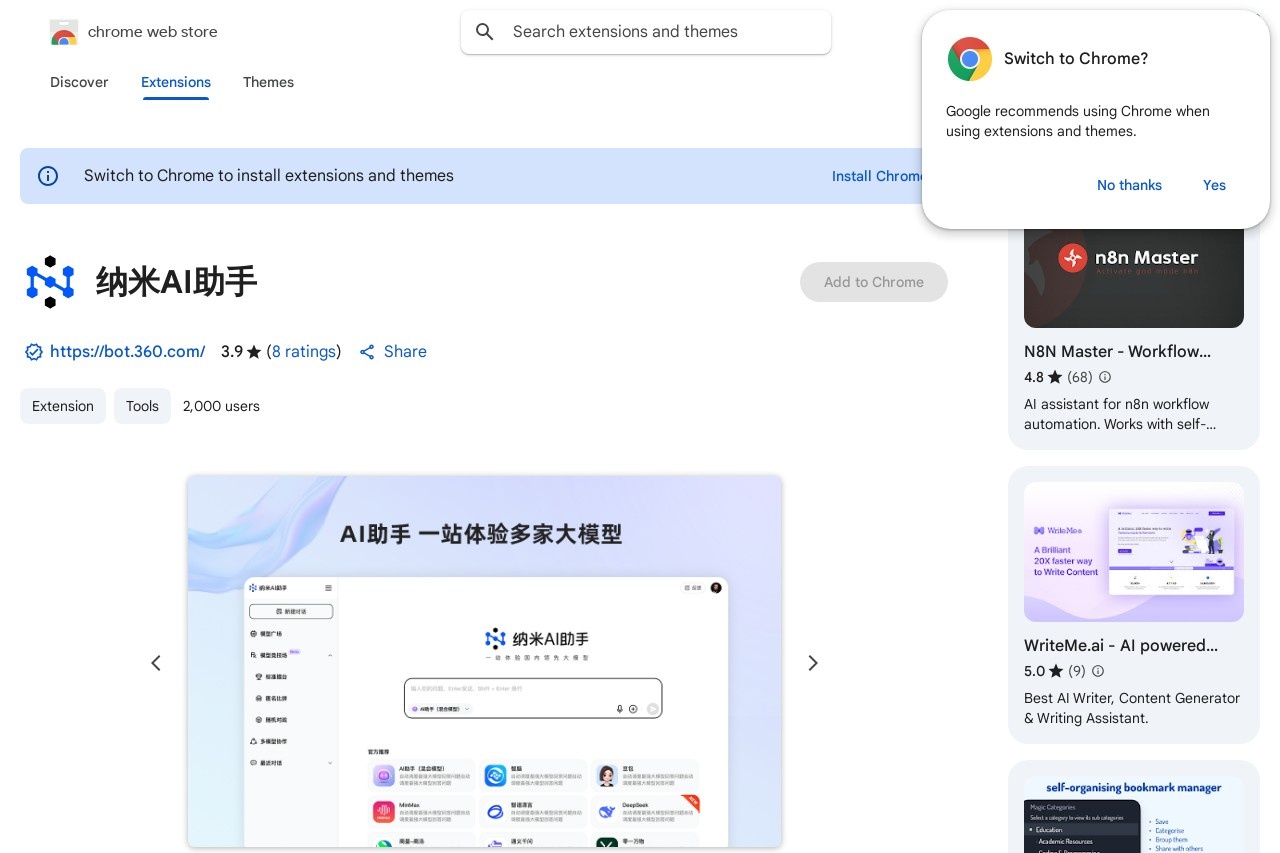Open the WriteMe.ai thumbnail image
The width and height of the screenshot is (1280, 853).
click(1134, 552)
